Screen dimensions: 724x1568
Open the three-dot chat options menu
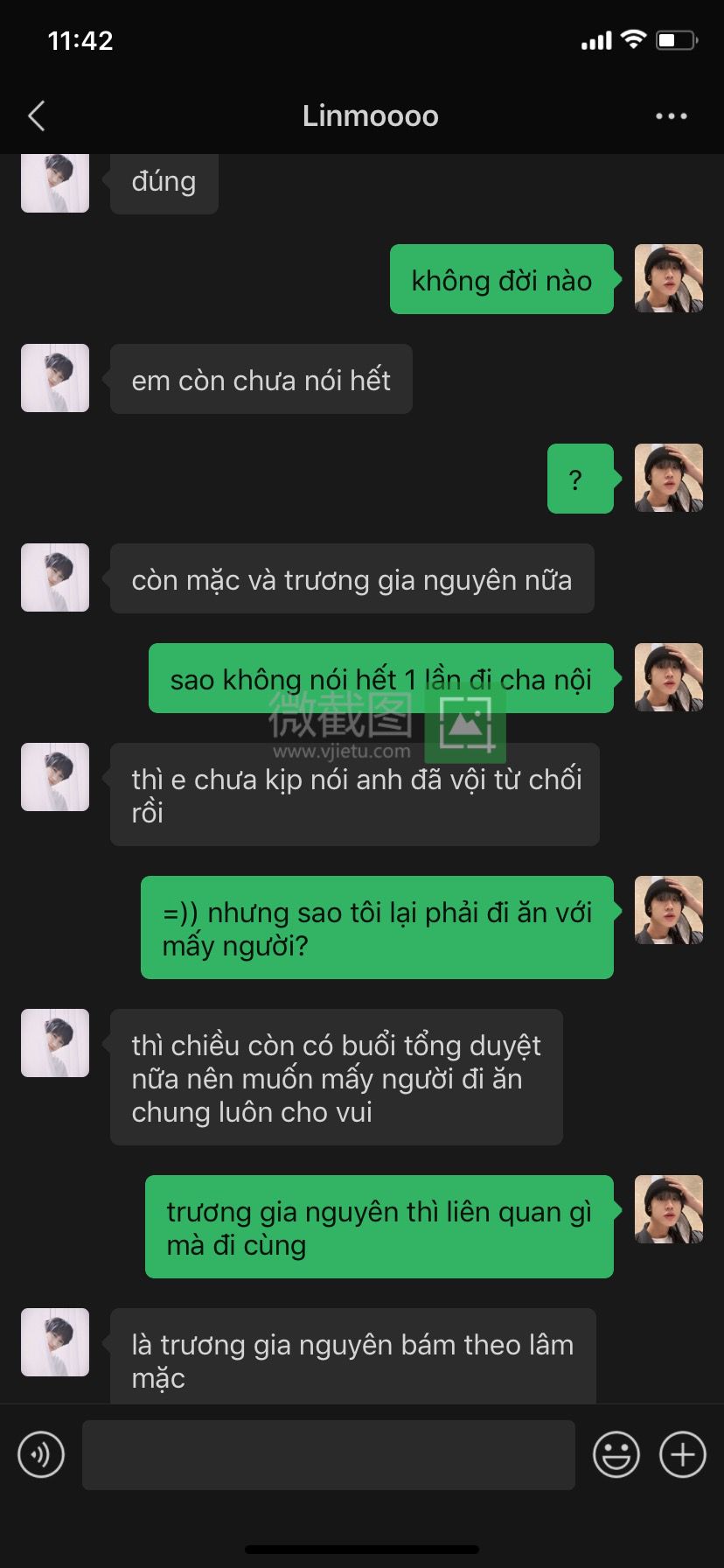pyautogui.click(x=671, y=115)
